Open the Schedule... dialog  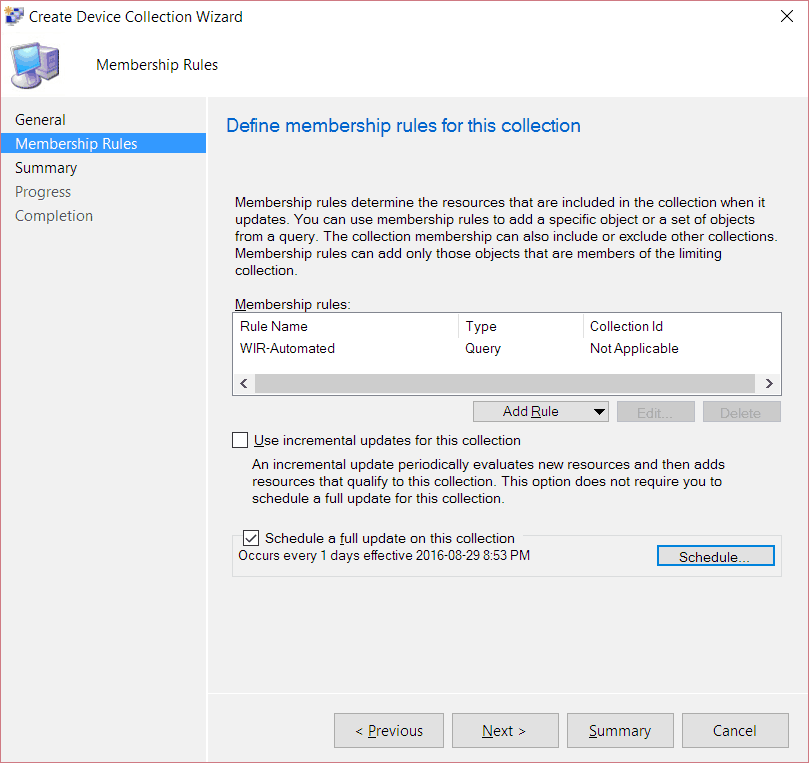716,556
